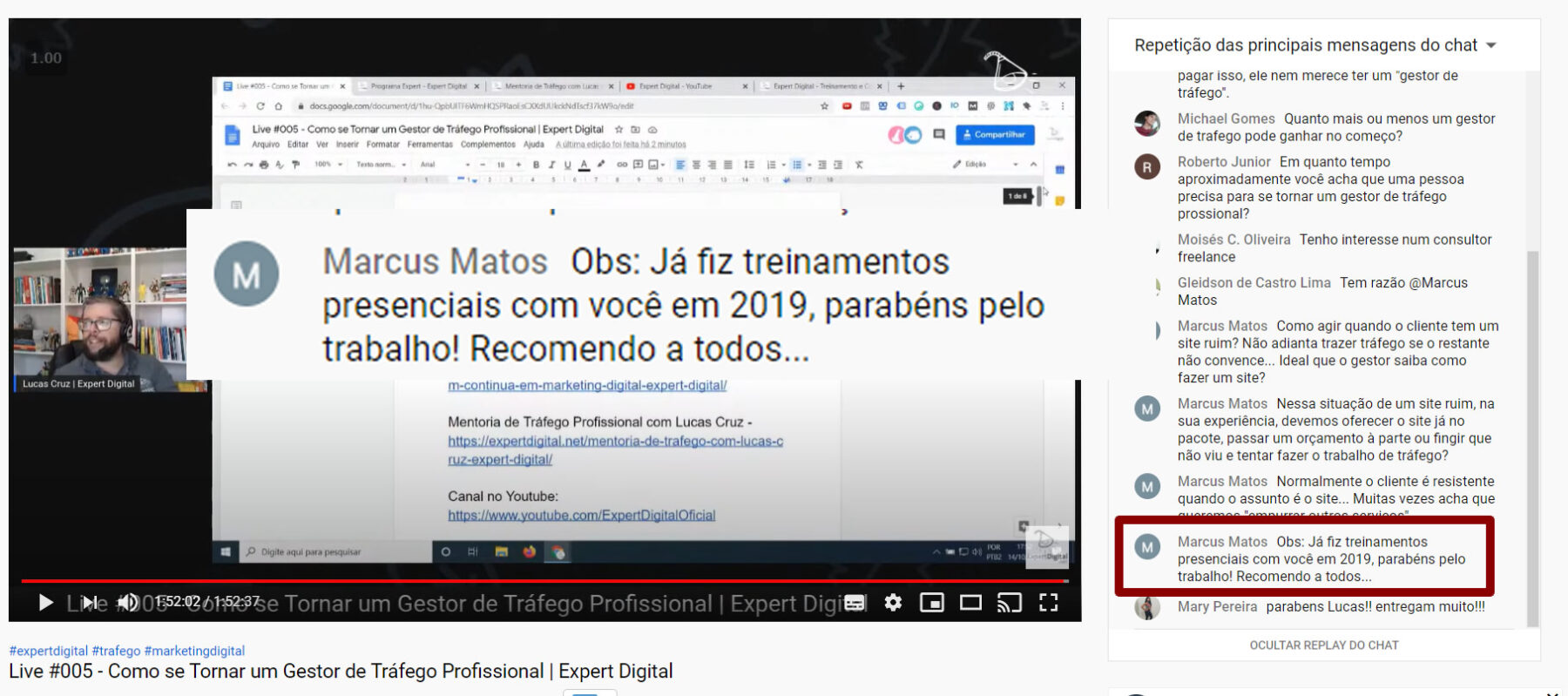Enter fullscreen mode

tap(1049, 602)
